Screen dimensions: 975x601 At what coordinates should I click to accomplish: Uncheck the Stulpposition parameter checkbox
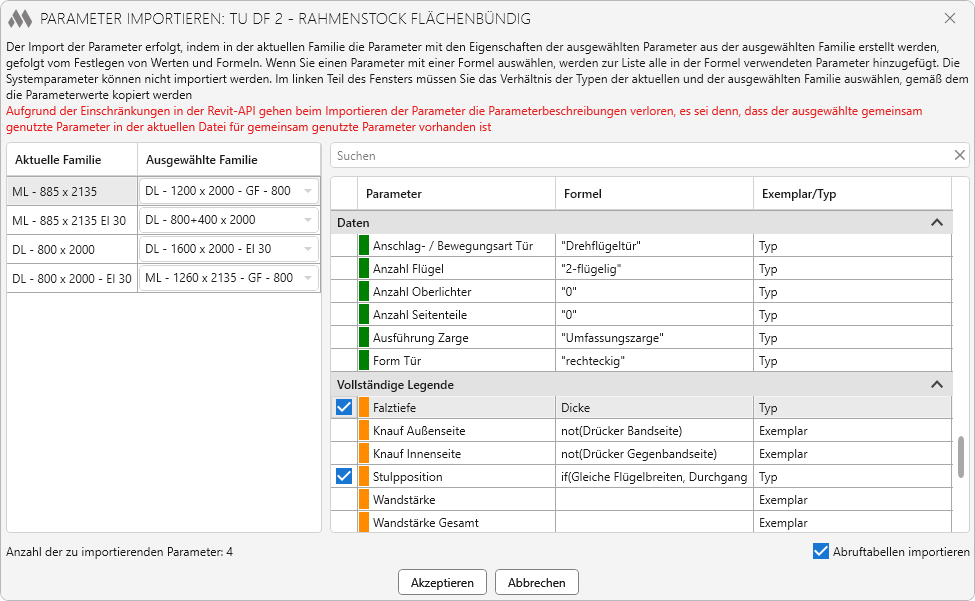click(344, 476)
